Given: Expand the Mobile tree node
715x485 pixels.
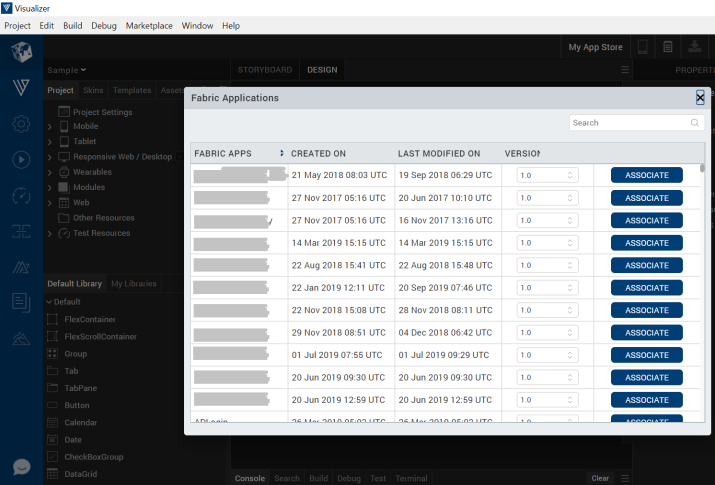Looking at the screenshot, I should point(50,127).
